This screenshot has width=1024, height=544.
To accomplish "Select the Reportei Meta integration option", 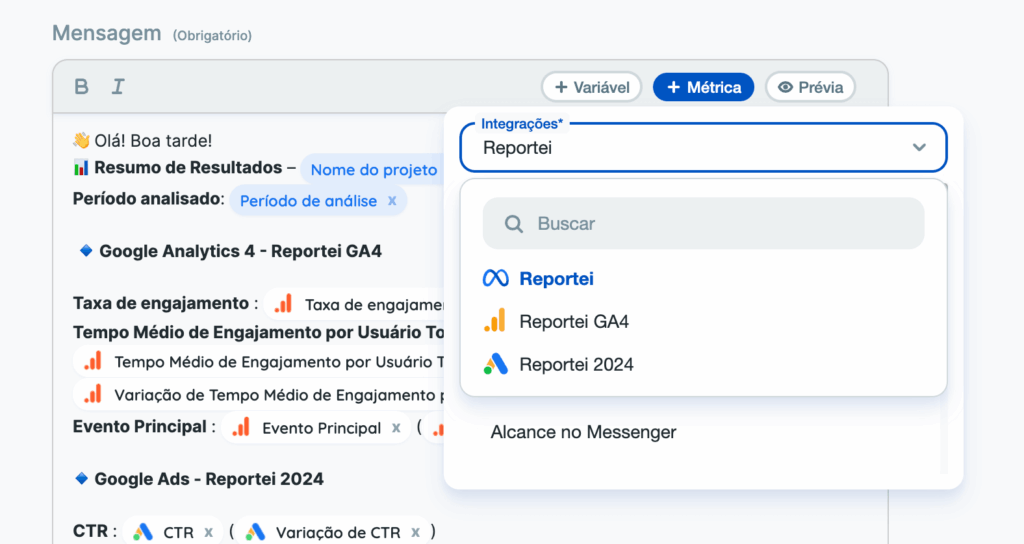I will pos(703,279).
